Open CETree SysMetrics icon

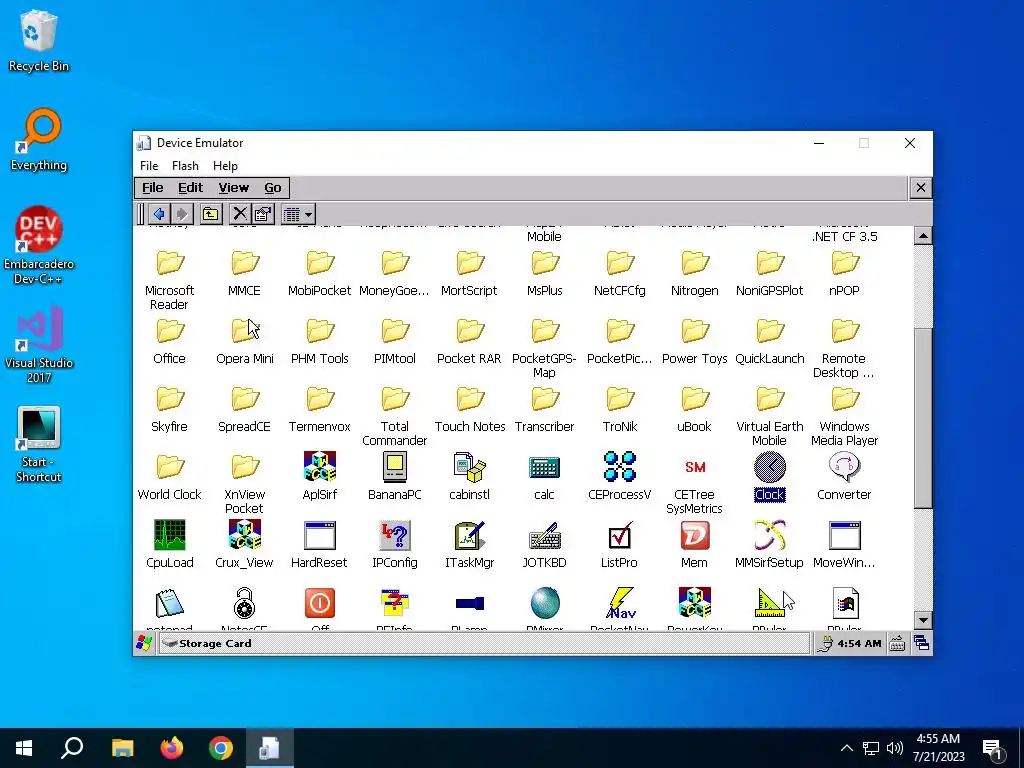pyautogui.click(x=694, y=467)
